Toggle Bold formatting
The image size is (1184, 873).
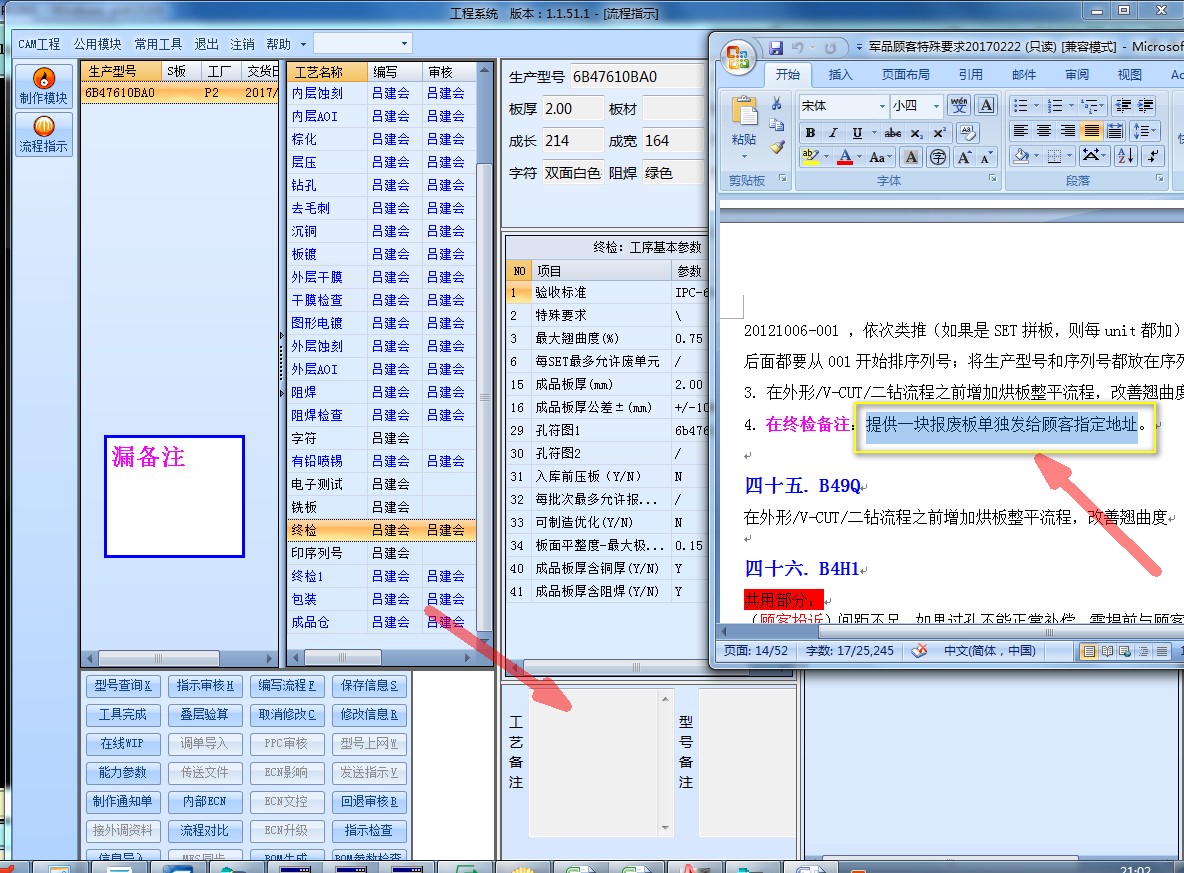tap(810, 133)
